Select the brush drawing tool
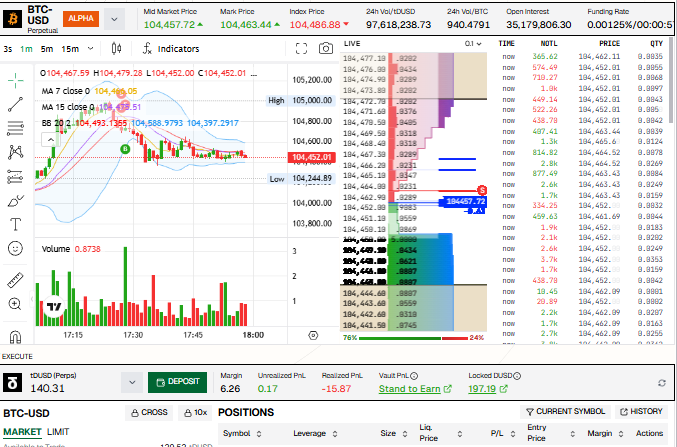The width and height of the screenshot is (677, 447). click(16, 201)
